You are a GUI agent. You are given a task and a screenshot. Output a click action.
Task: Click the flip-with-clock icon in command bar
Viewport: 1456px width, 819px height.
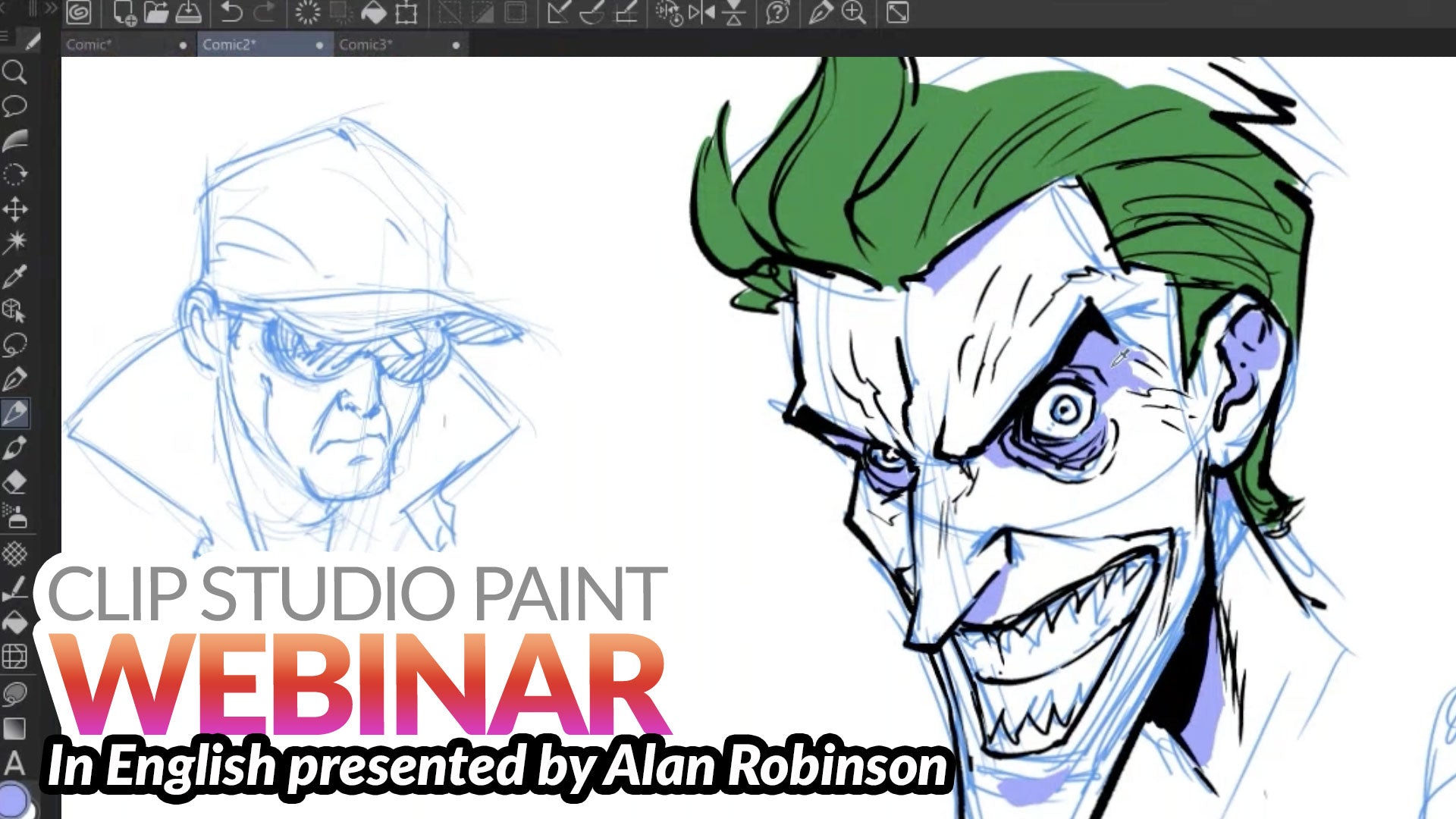[x=669, y=12]
